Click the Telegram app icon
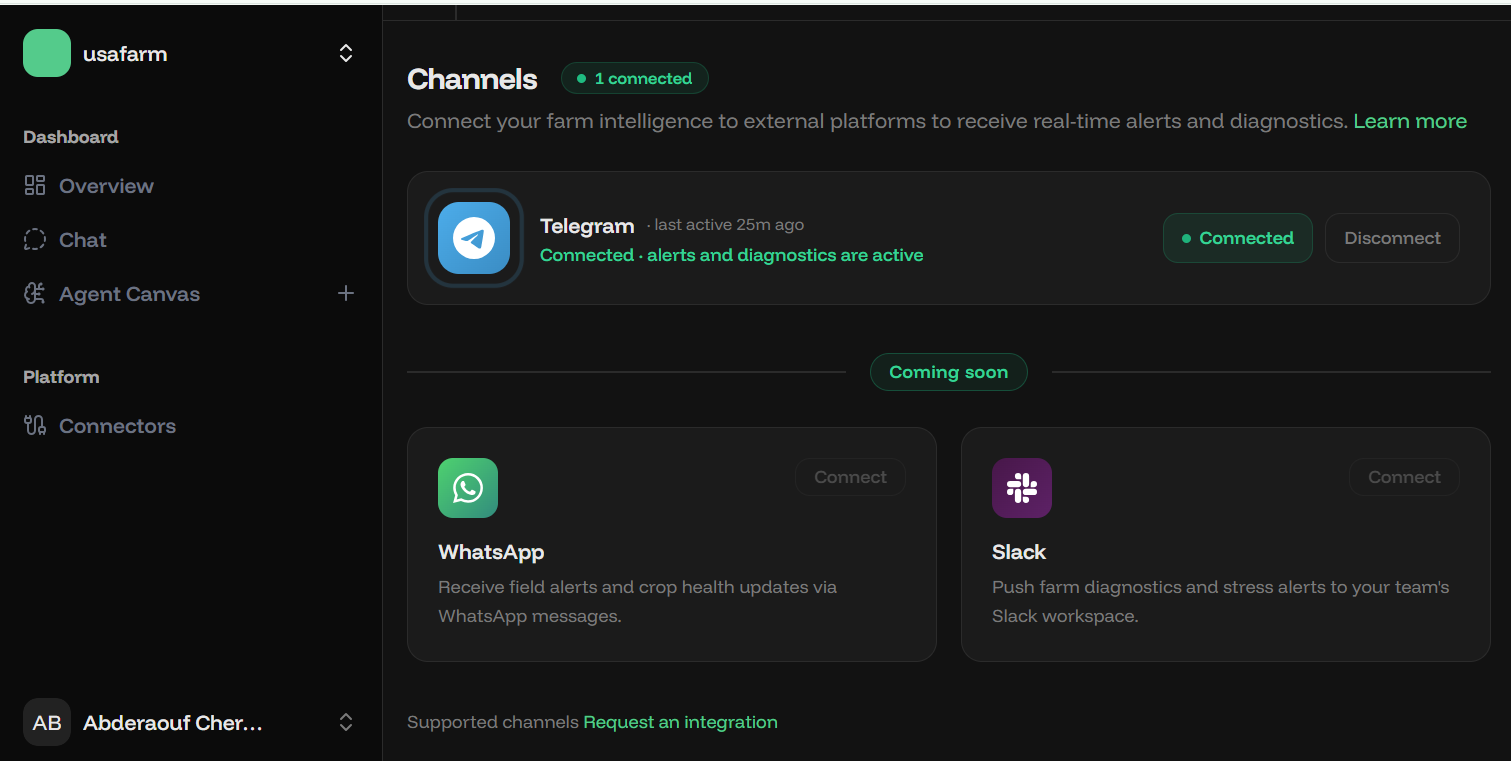Screen dimensions: 1511x761 point(474,238)
